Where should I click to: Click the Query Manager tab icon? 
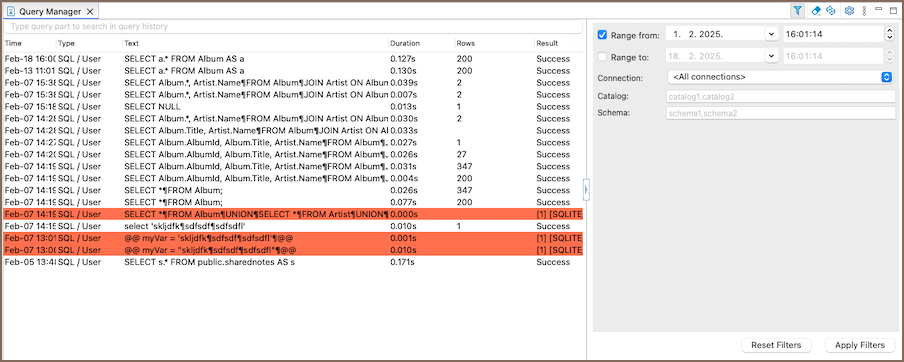(x=10, y=11)
